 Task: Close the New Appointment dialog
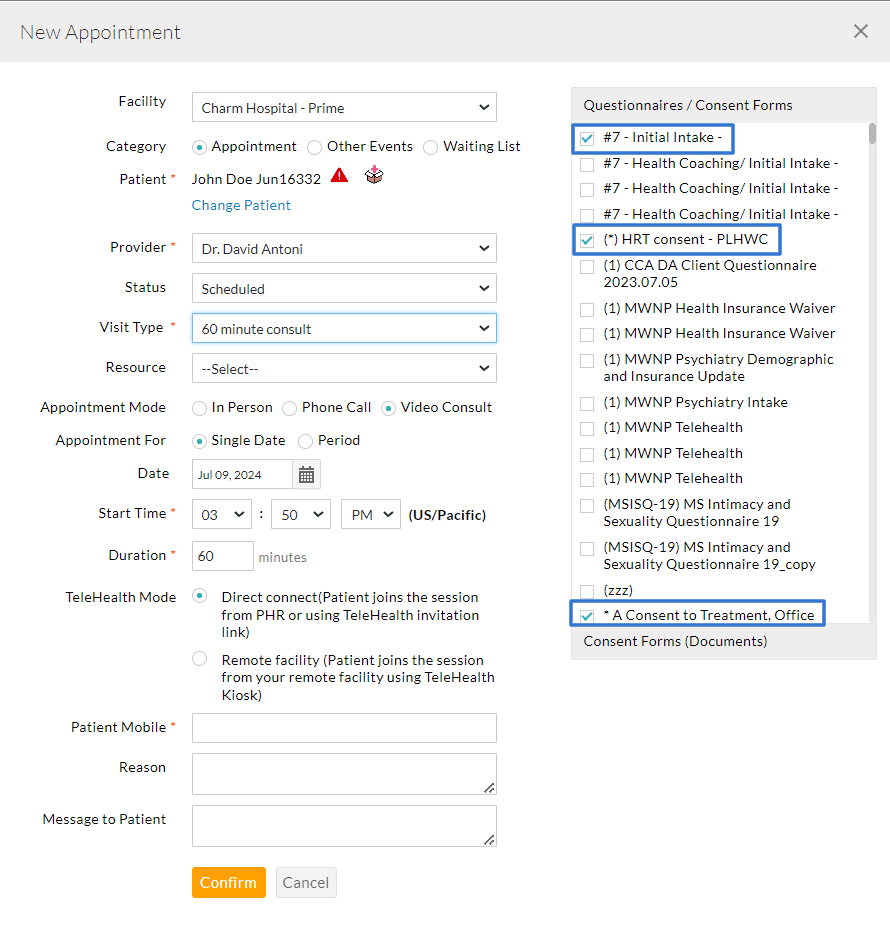pos(860,31)
